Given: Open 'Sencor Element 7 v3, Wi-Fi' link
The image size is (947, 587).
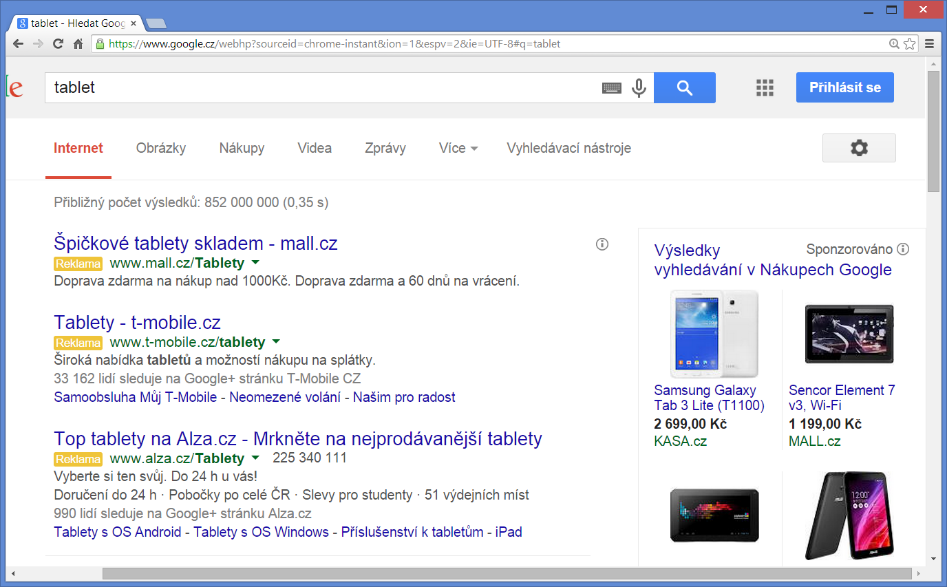Looking at the screenshot, I should click(x=842, y=397).
